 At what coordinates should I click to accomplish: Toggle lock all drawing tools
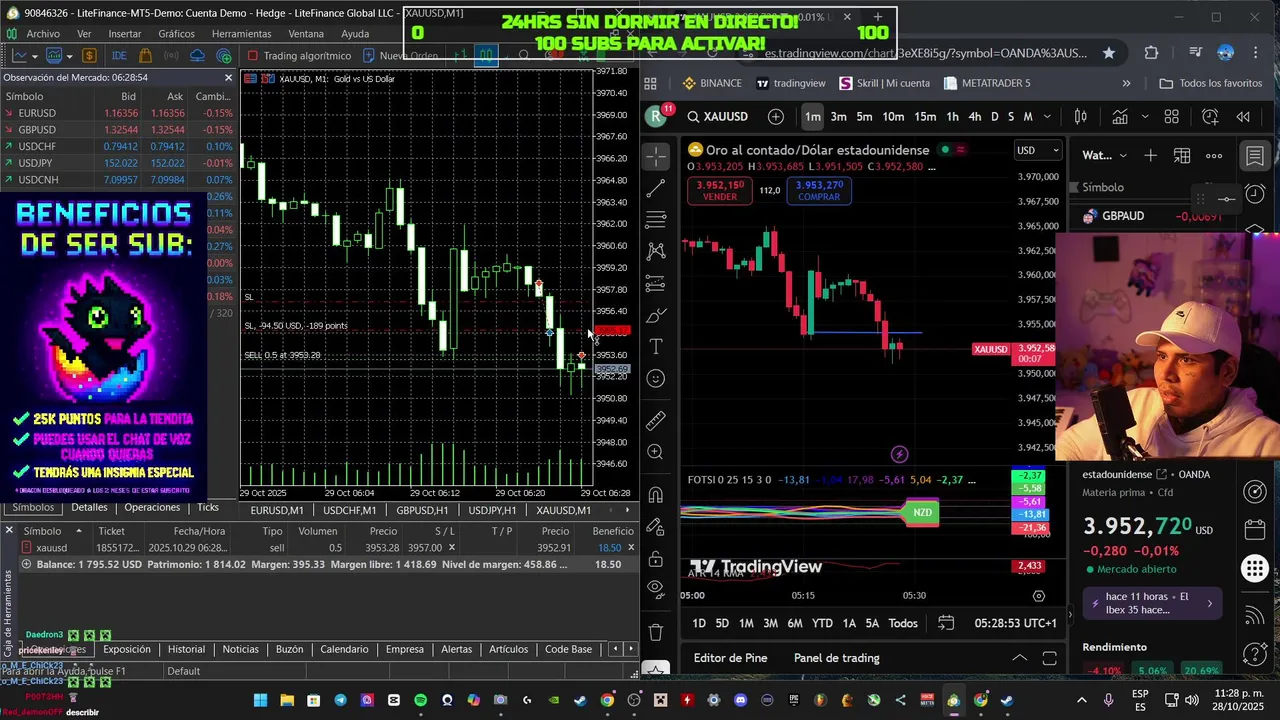pyautogui.click(x=656, y=557)
